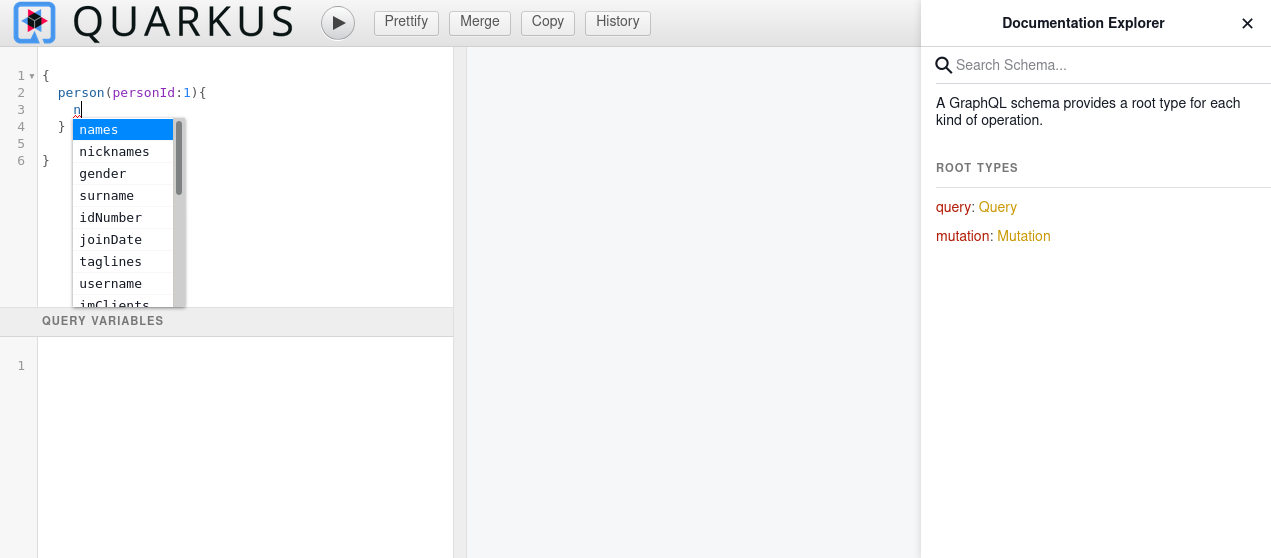Select 'surname' autocomplete suggestion

[x=123, y=196]
